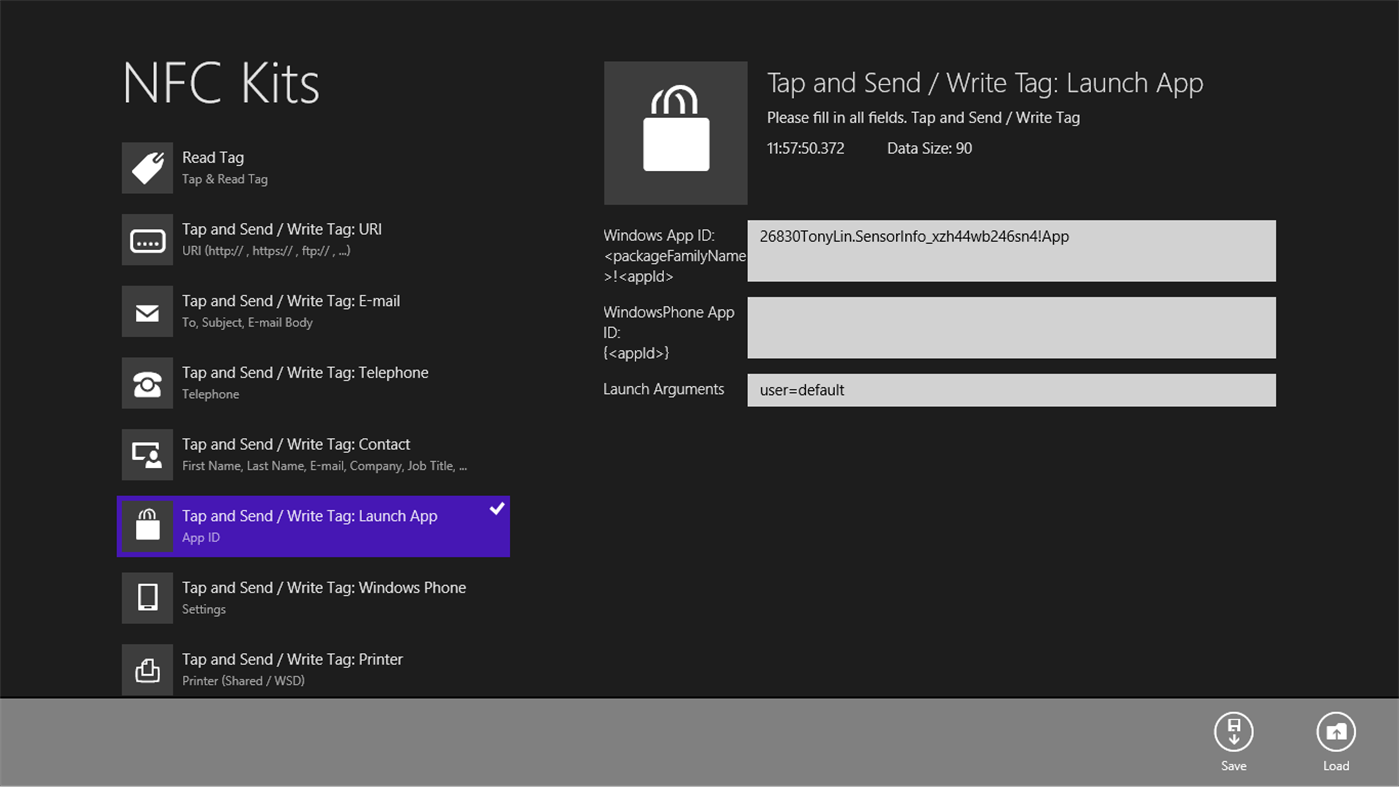
Task: Click the Launch App shopping bag icon
Action: pyautogui.click(x=147, y=526)
